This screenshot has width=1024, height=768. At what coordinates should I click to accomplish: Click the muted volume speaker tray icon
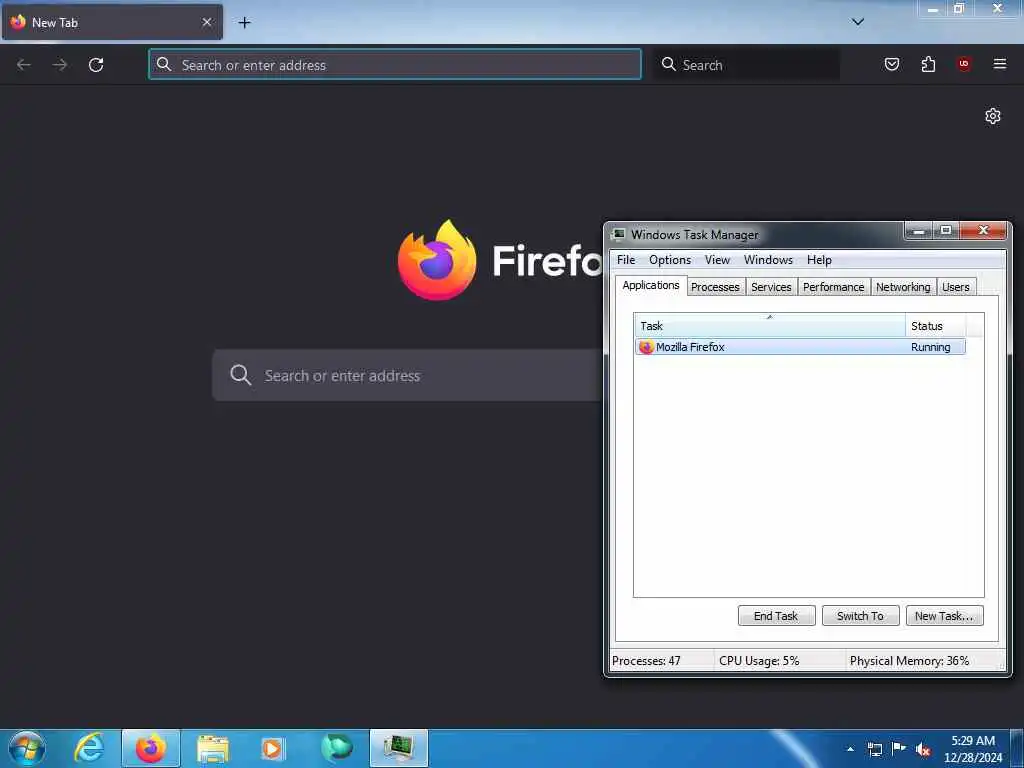click(x=923, y=750)
